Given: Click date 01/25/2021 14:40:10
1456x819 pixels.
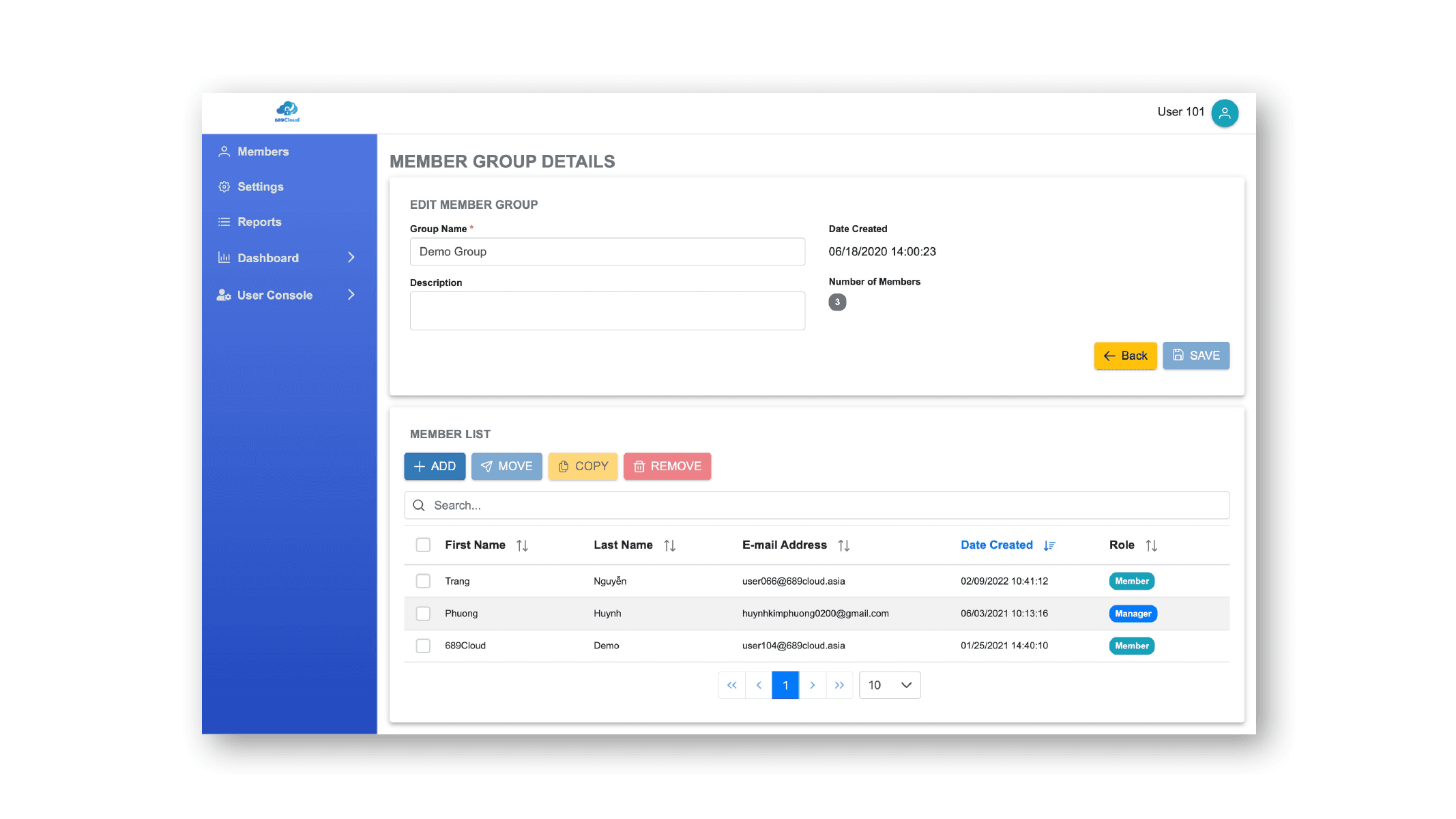Looking at the screenshot, I should pos(1004,646).
